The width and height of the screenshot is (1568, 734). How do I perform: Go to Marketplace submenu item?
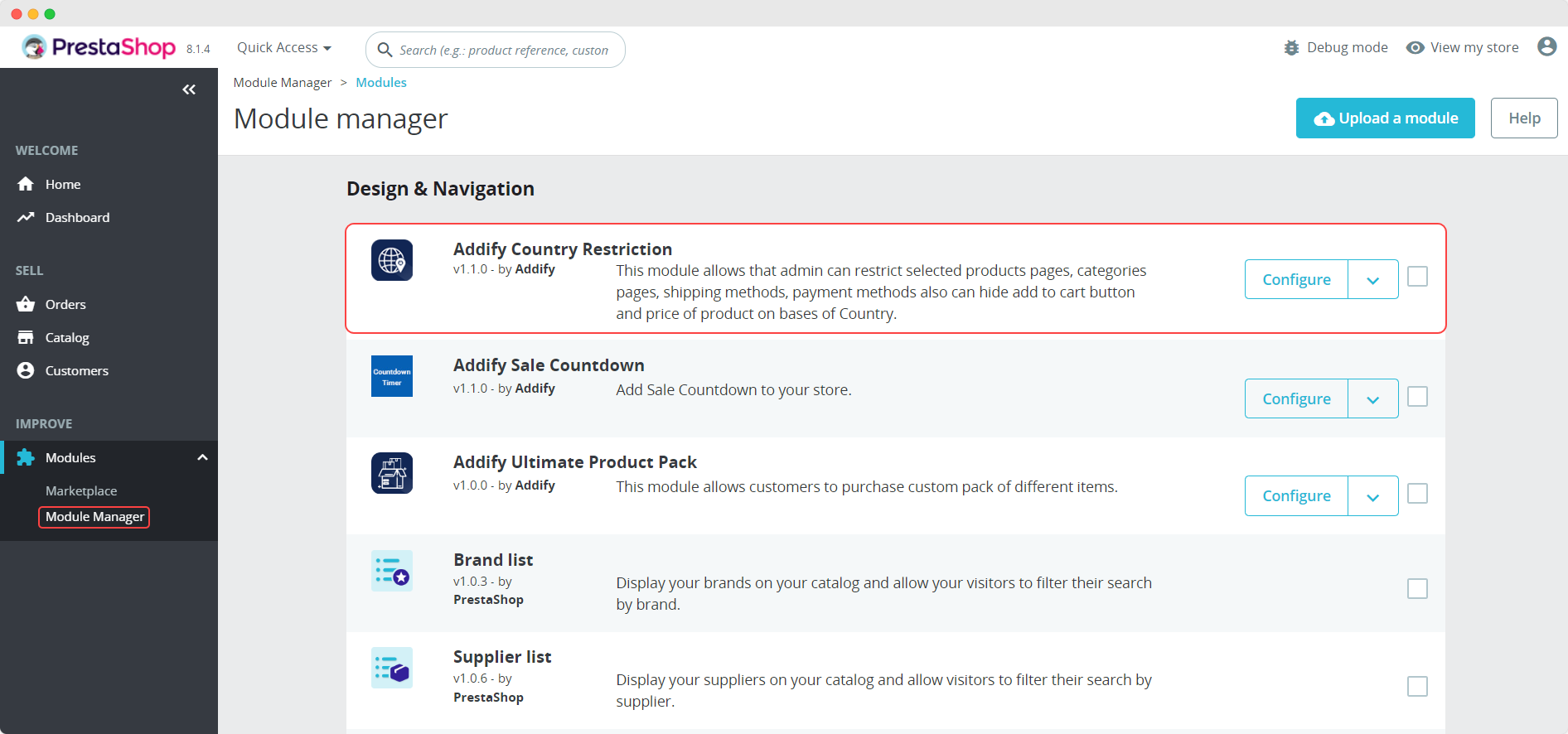pos(81,490)
